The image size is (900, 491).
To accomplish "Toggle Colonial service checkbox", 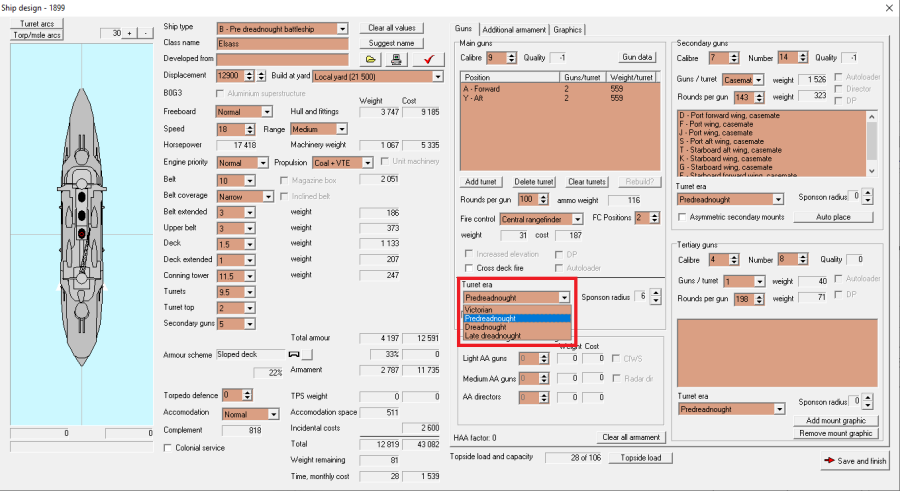I will pos(168,448).
